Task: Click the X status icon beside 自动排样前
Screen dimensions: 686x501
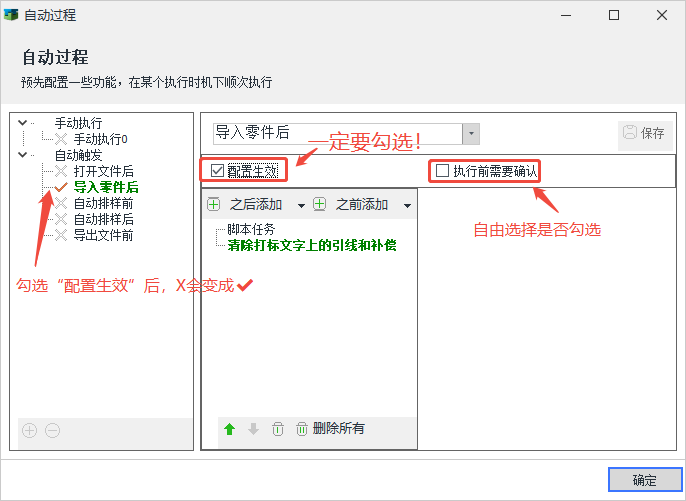Action: tap(61, 203)
